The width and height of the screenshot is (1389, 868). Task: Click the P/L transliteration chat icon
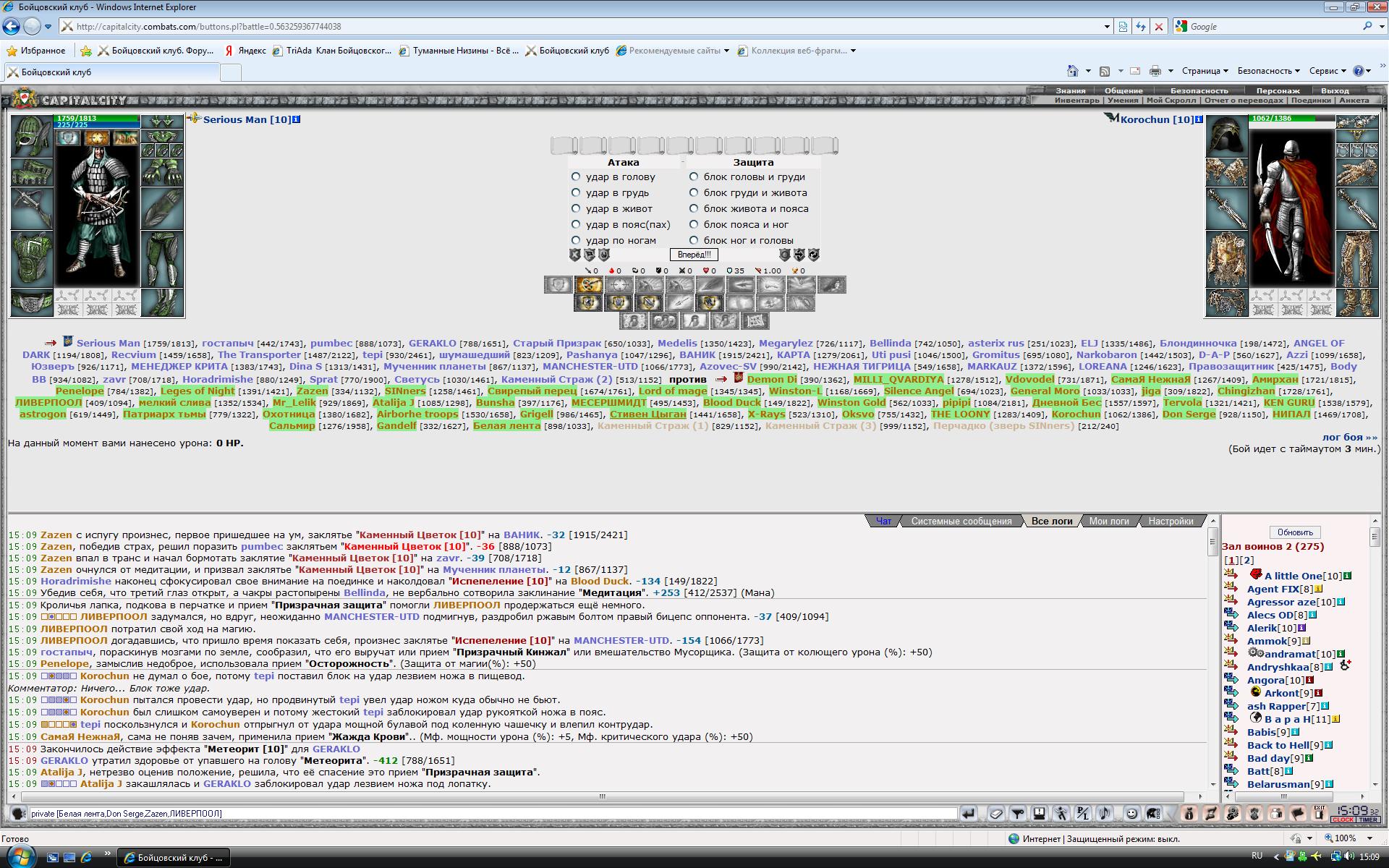coord(1083,814)
